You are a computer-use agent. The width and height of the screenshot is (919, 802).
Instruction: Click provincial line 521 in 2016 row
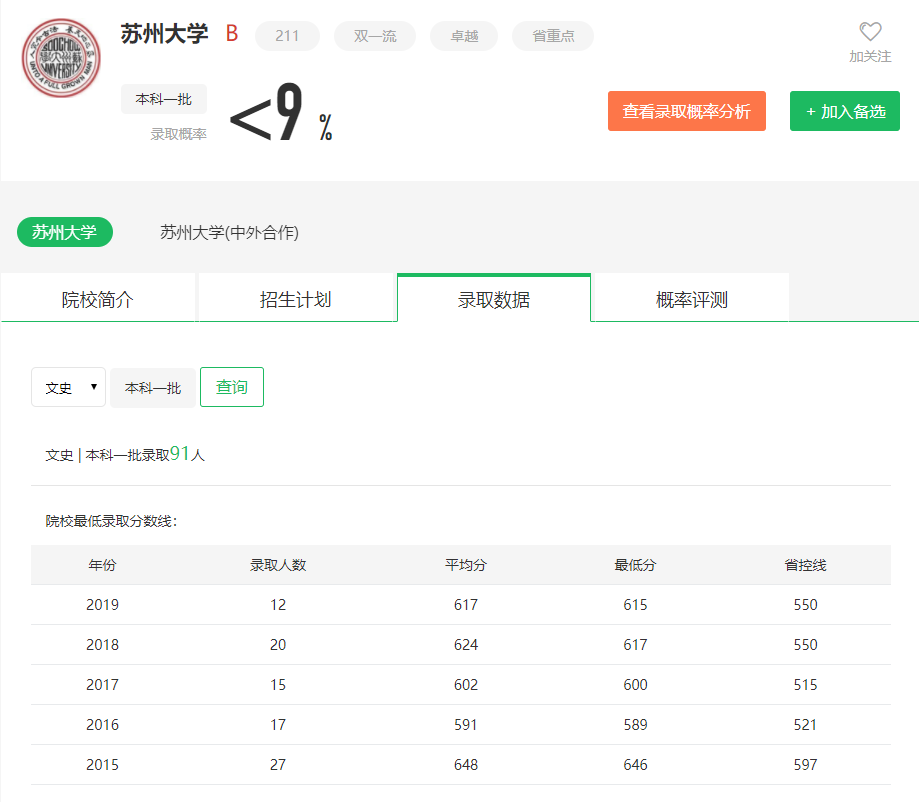(805, 725)
